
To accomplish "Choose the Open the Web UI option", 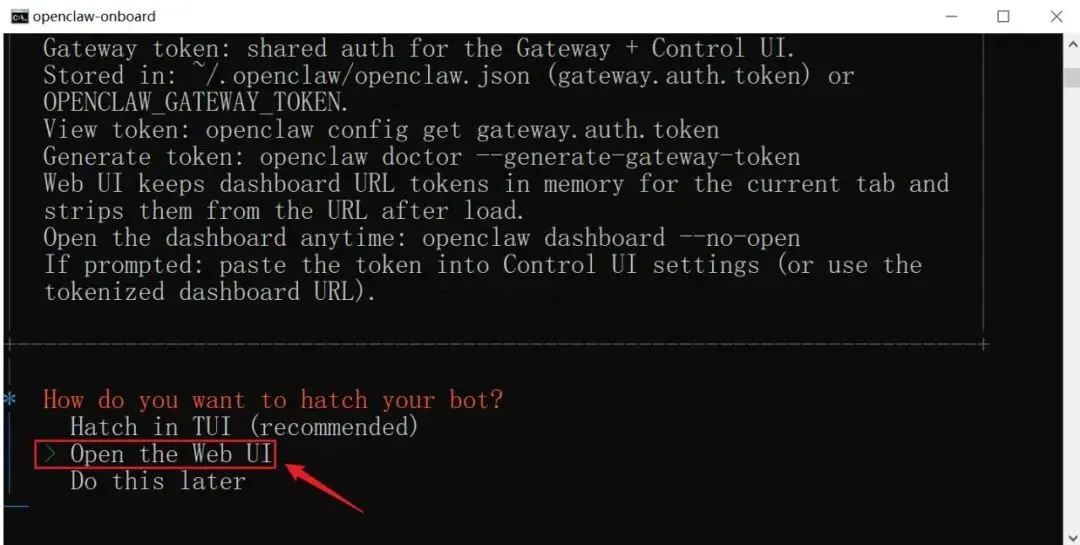I will coord(171,454).
